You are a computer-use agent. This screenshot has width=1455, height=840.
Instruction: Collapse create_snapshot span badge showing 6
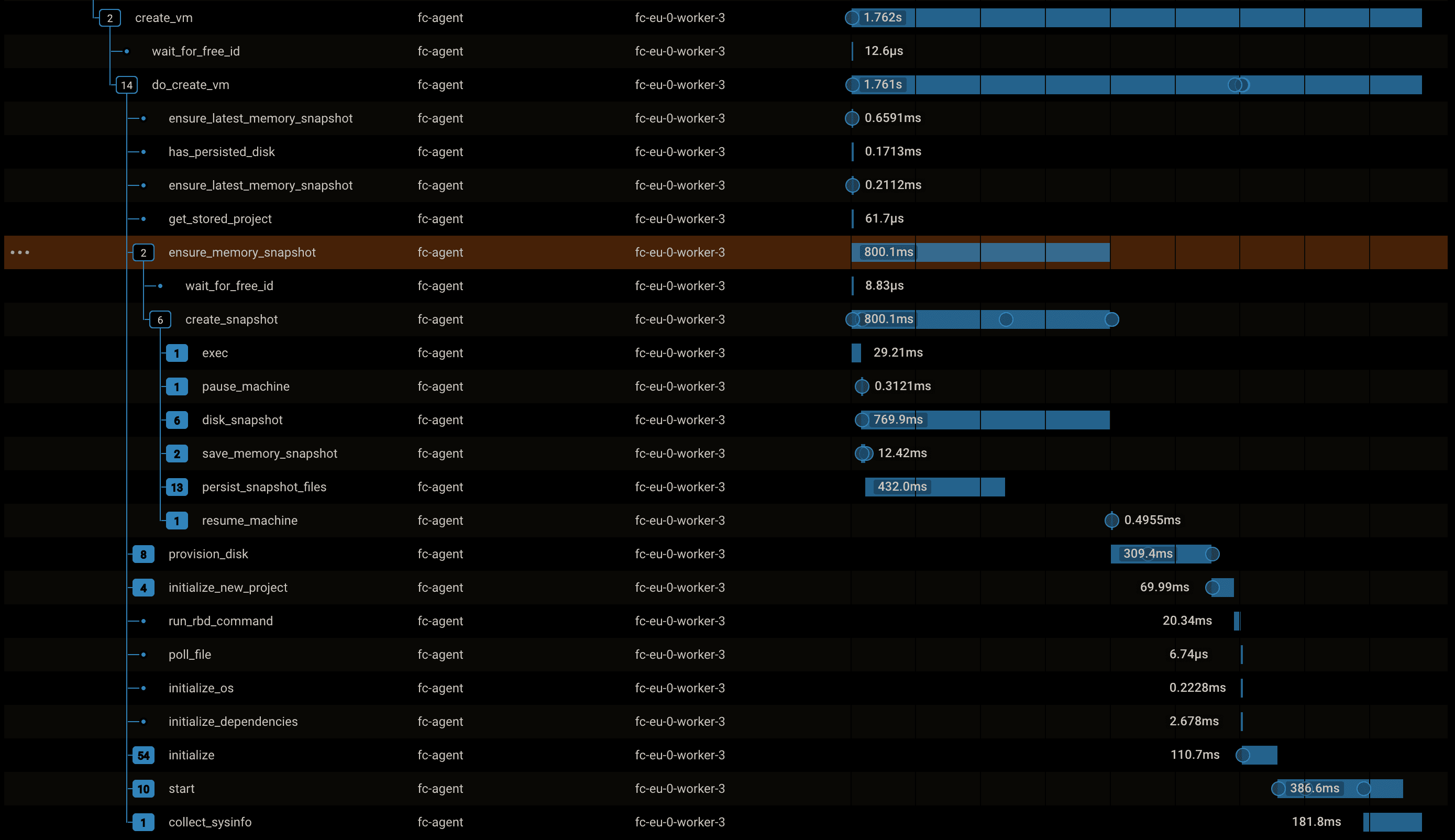click(160, 319)
